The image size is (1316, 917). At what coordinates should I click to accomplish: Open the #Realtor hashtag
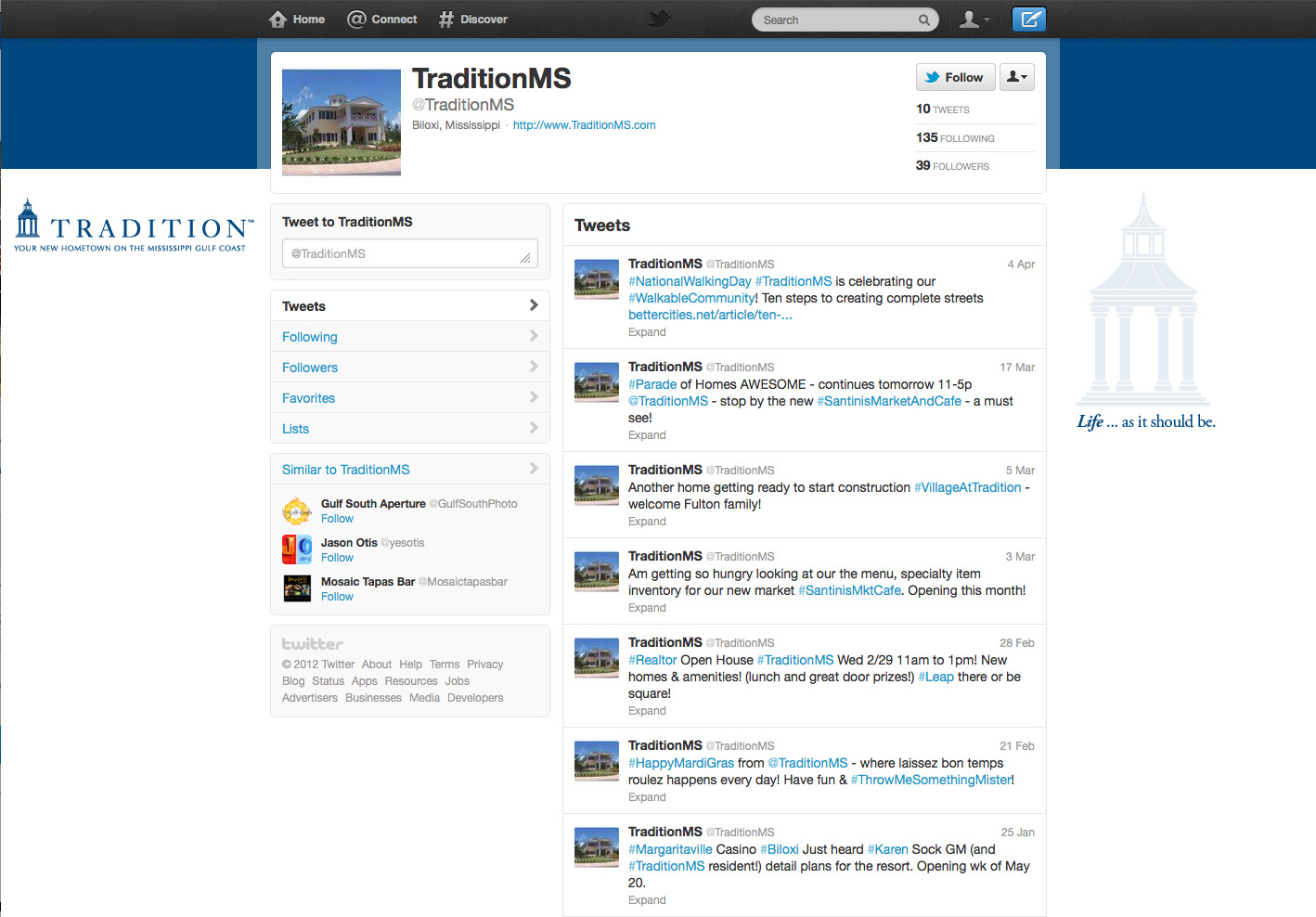(x=652, y=660)
